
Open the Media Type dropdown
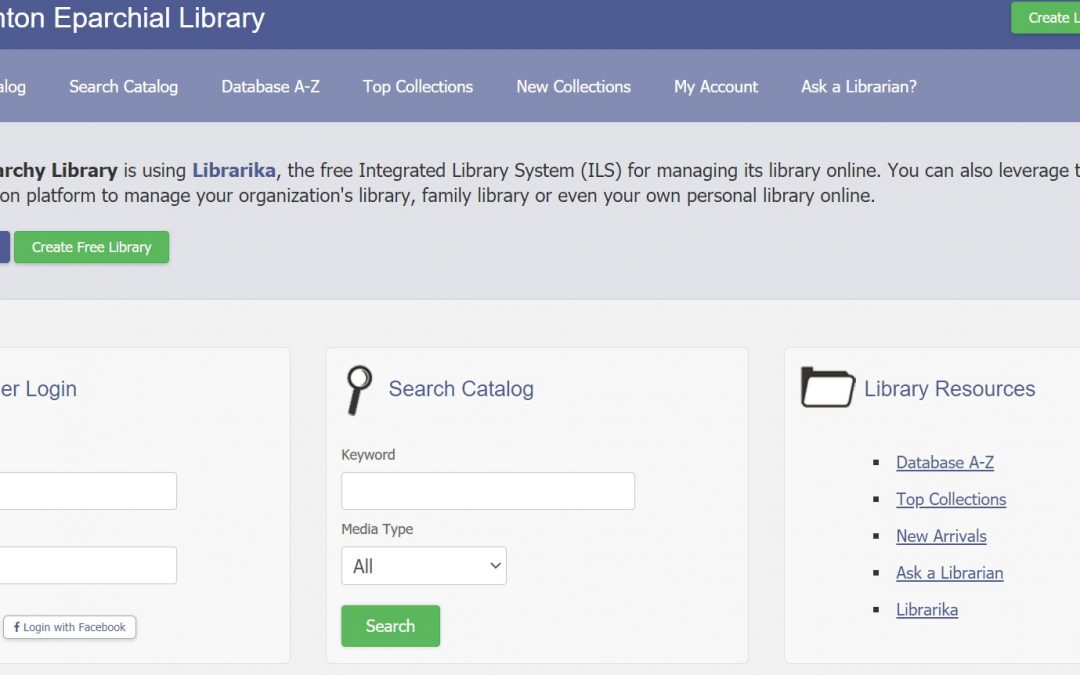pyautogui.click(x=424, y=566)
